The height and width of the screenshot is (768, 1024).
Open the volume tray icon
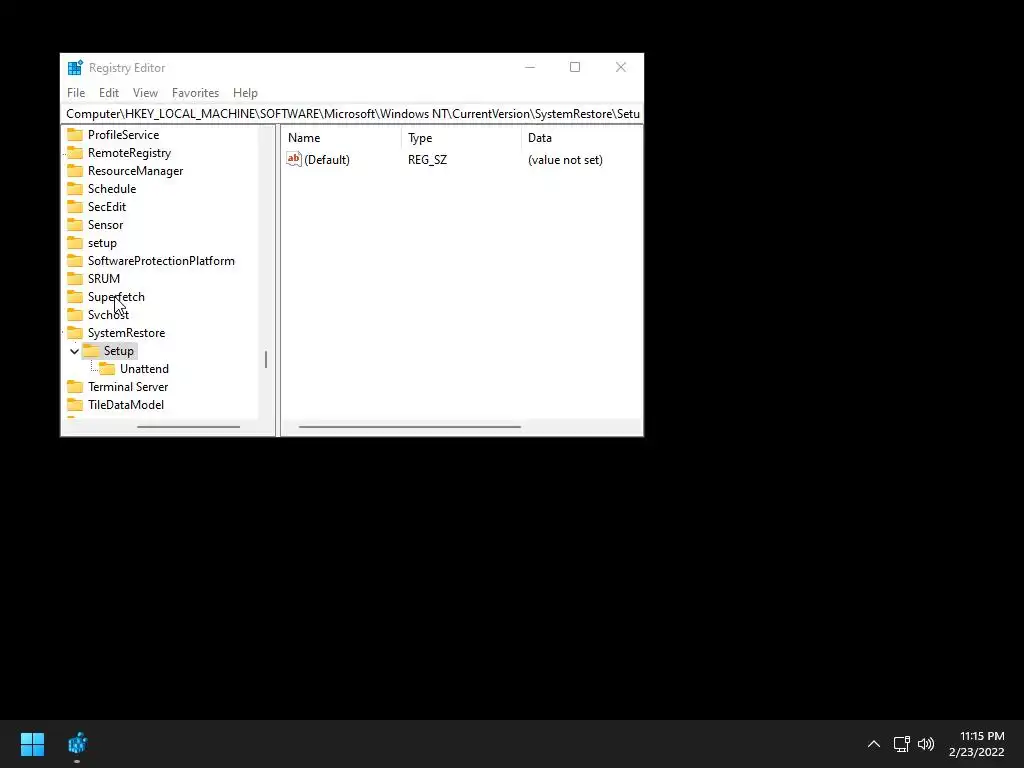click(x=926, y=744)
